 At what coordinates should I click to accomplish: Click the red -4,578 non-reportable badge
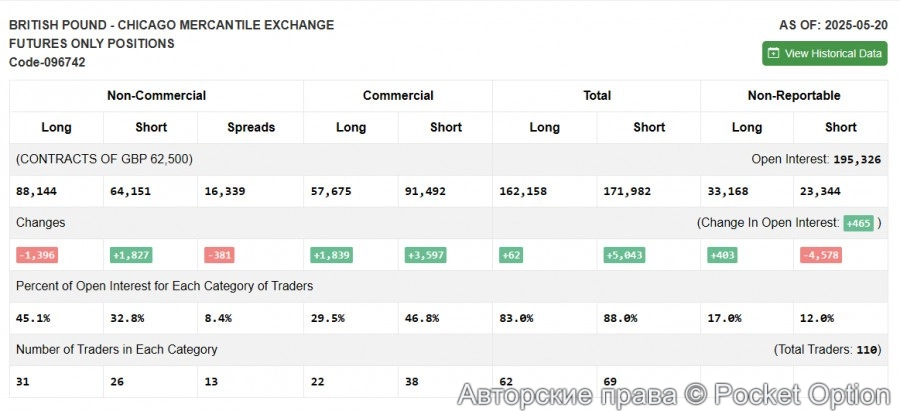(x=820, y=255)
